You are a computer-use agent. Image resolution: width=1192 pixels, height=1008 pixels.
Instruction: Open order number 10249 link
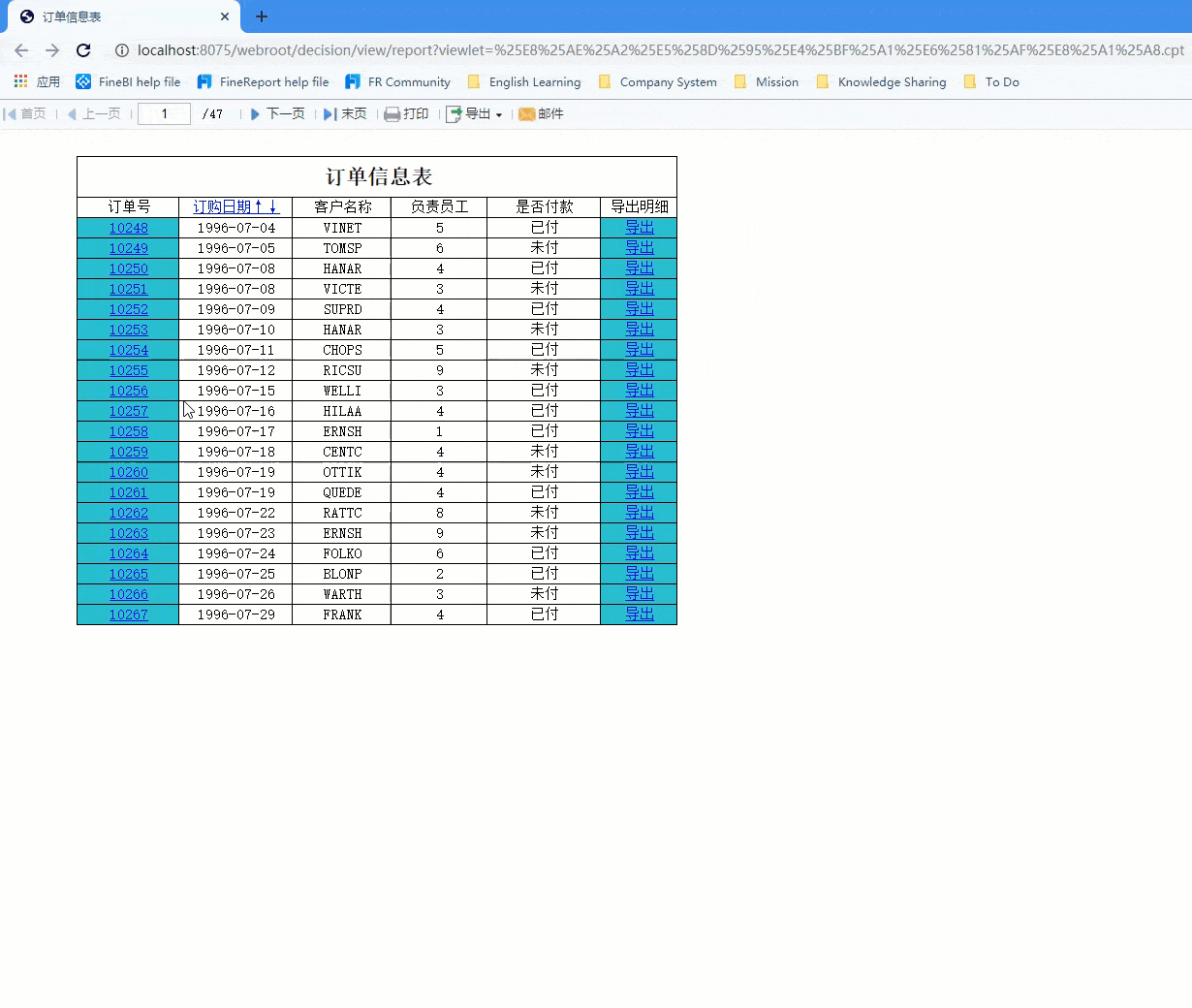point(129,248)
